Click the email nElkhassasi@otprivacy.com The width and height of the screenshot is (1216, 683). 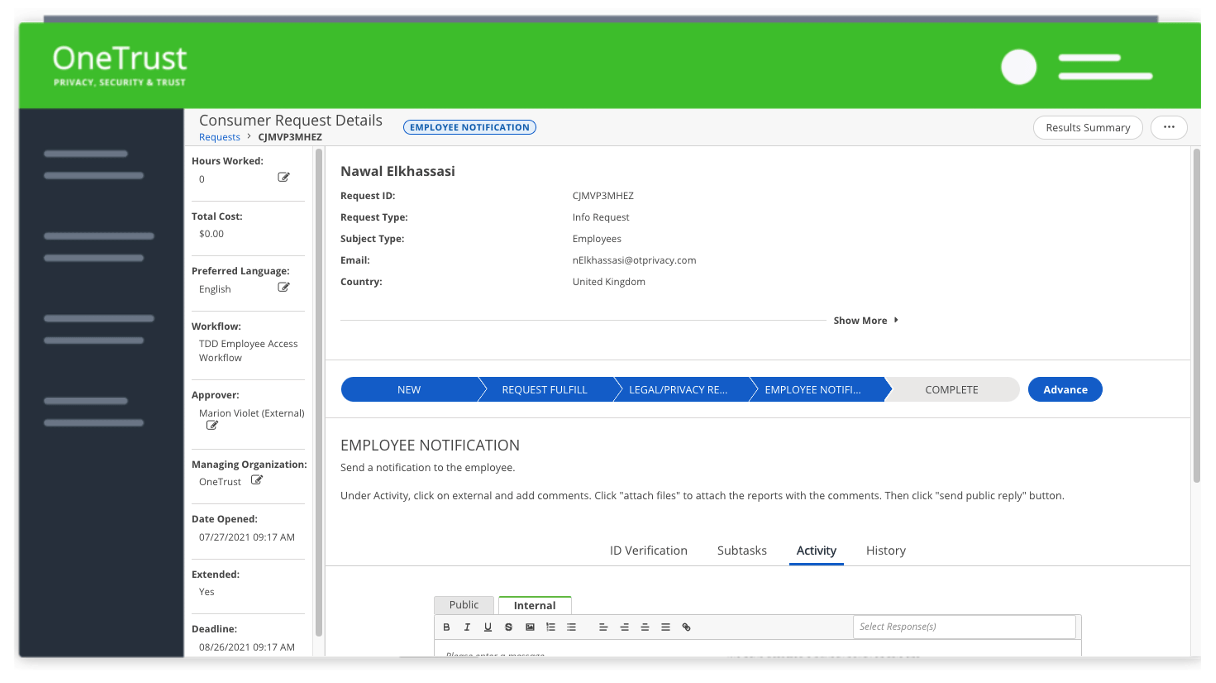(x=634, y=260)
